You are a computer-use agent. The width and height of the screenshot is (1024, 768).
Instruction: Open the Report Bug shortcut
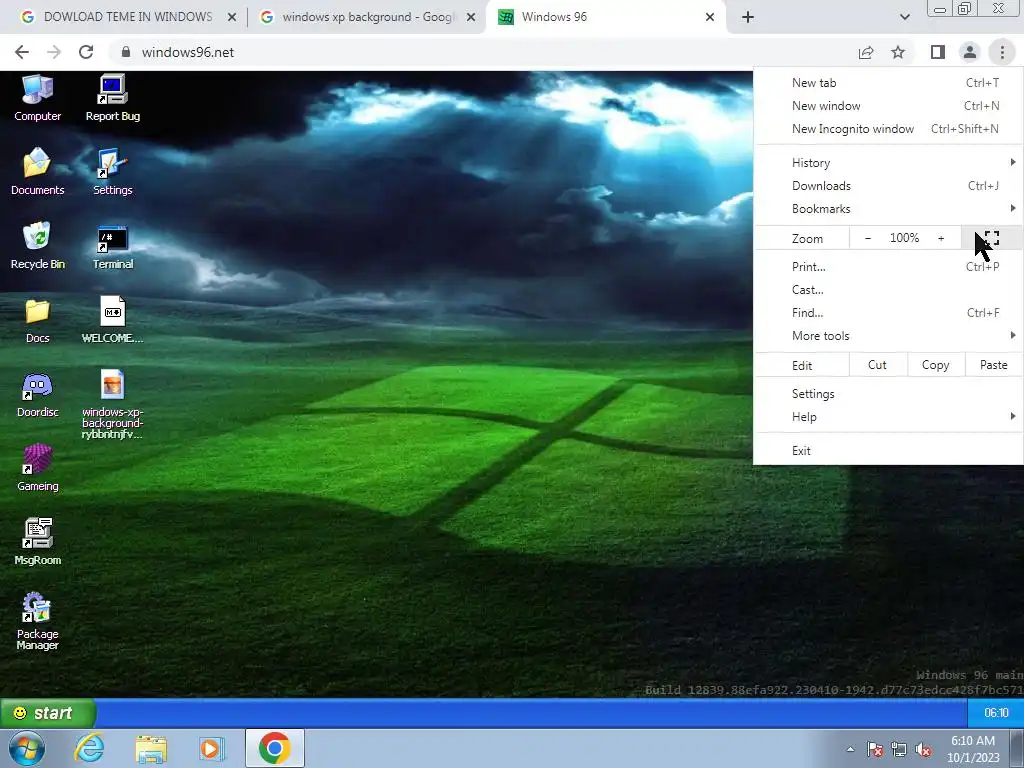pyautogui.click(x=112, y=98)
